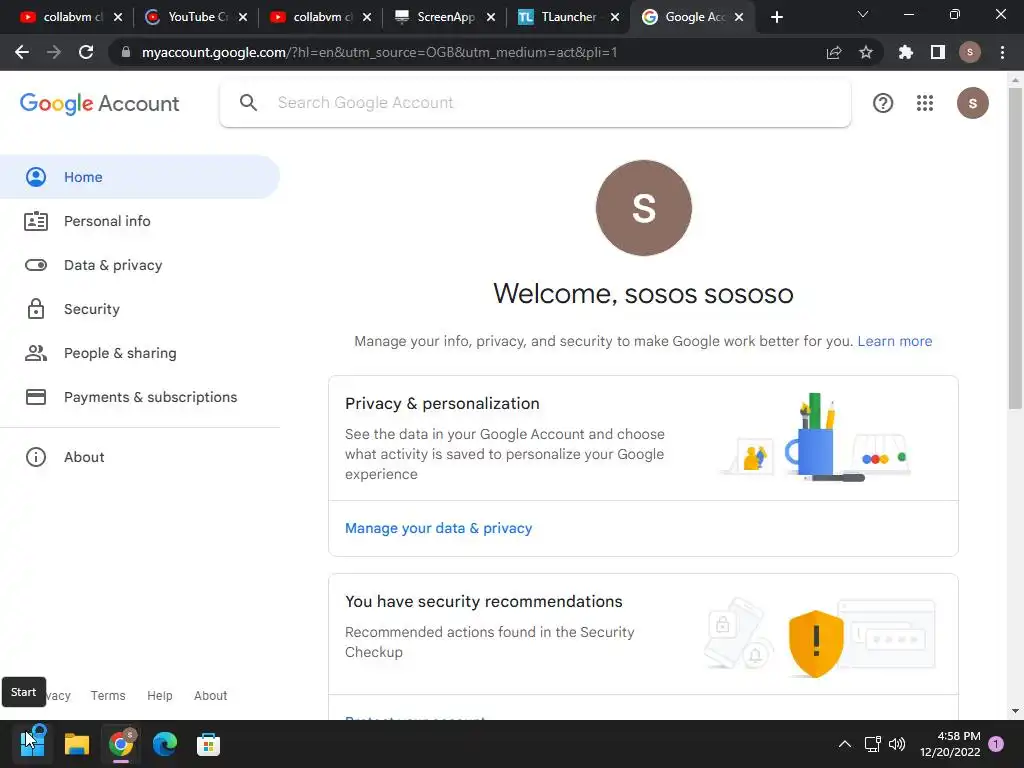The height and width of the screenshot is (768, 1024).
Task: Click the Learn more link
Action: [895, 341]
